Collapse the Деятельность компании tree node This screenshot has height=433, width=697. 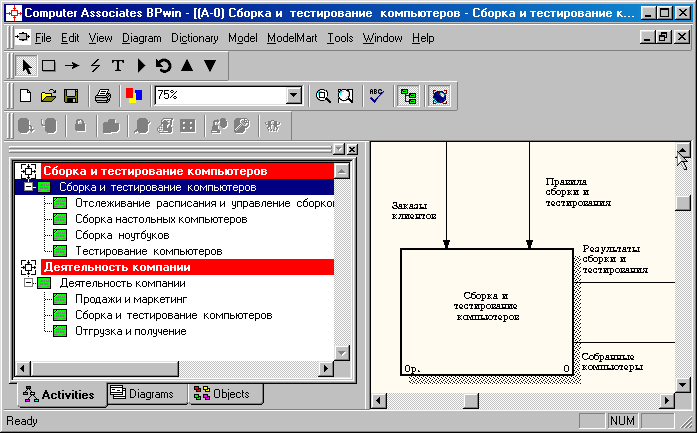(x=28, y=283)
